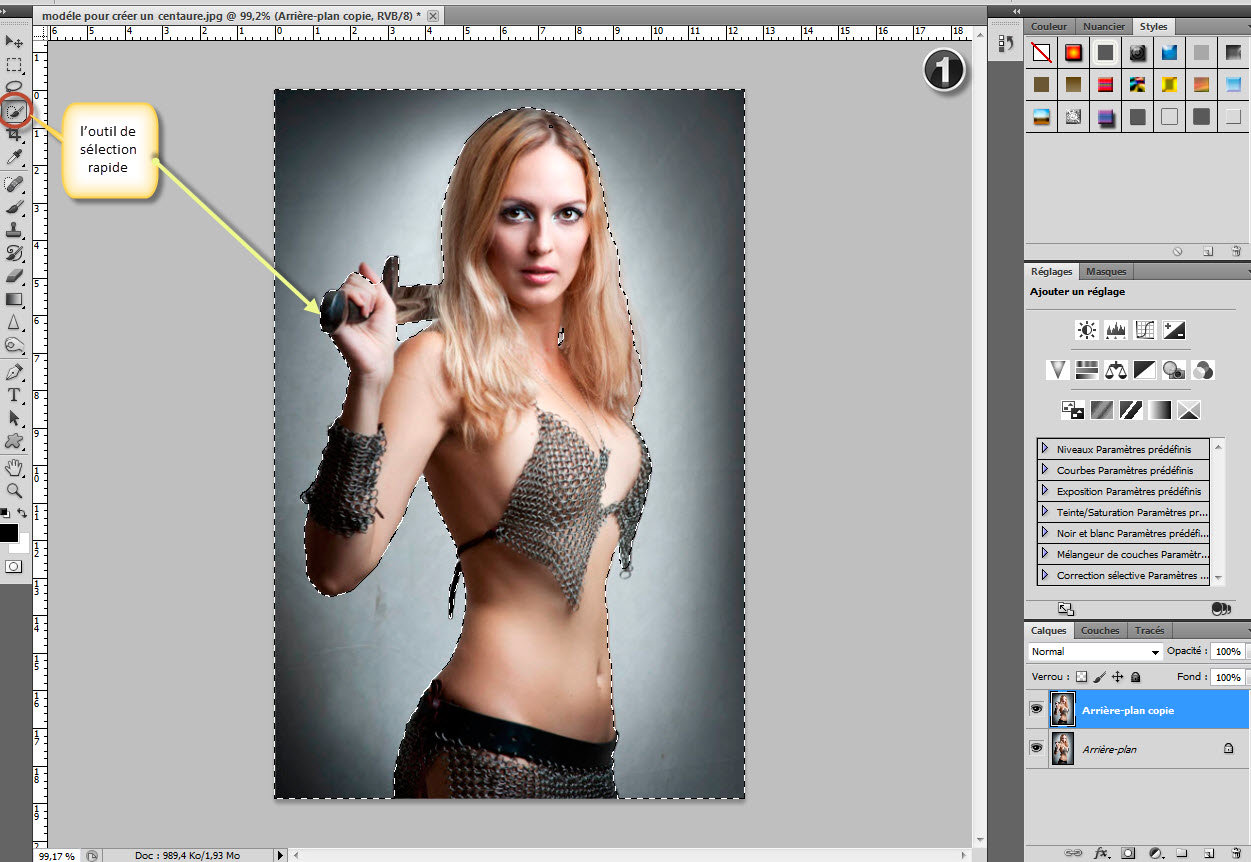Add a Photo Filter adjustment
The height and width of the screenshot is (862, 1251).
point(1175,370)
